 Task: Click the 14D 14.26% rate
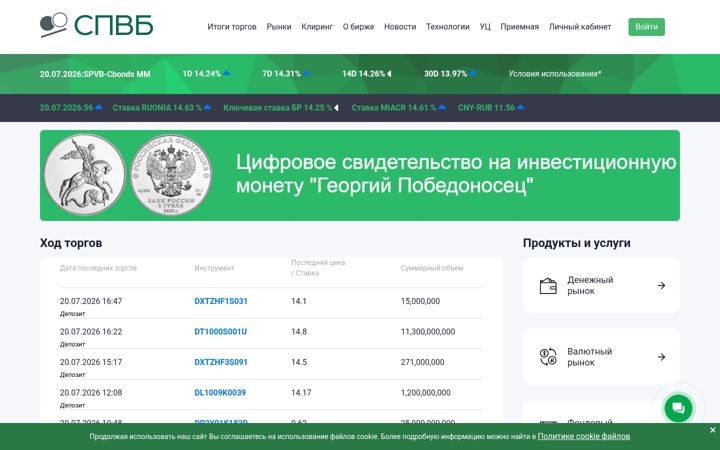tap(363, 73)
